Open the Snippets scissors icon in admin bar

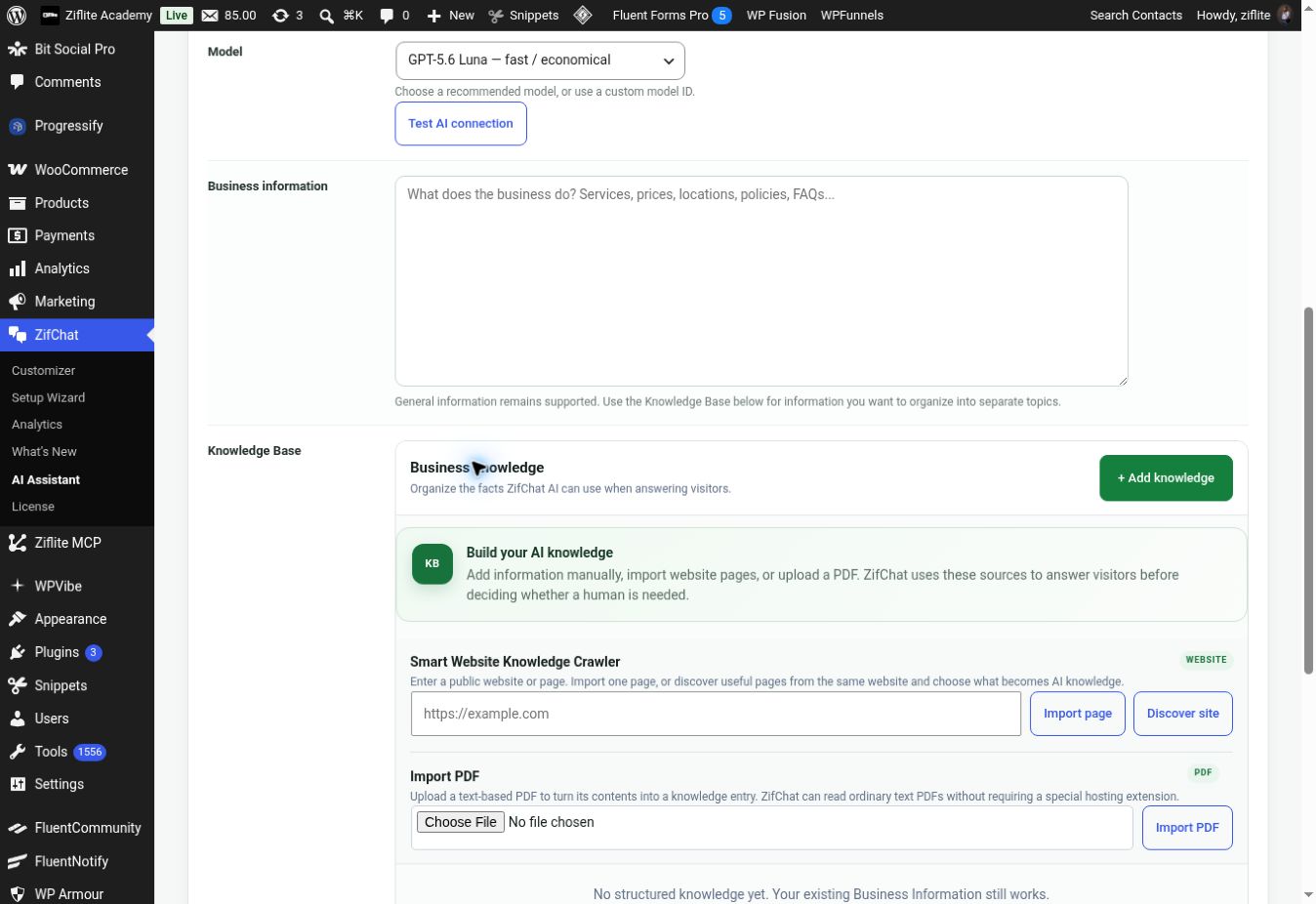coord(496,16)
